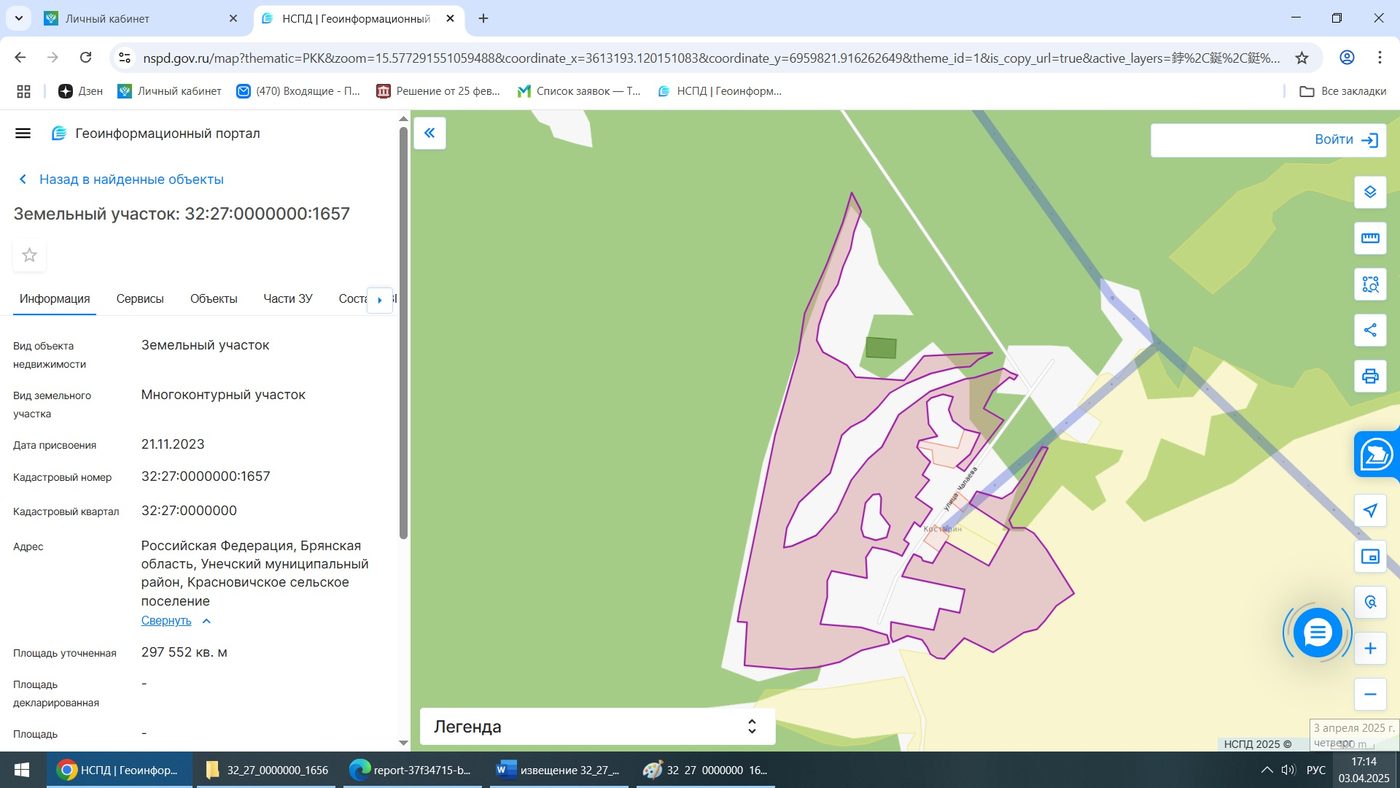Print the map
Image resolution: width=1400 pixels, height=788 pixels.
(x=1370, y=376)
